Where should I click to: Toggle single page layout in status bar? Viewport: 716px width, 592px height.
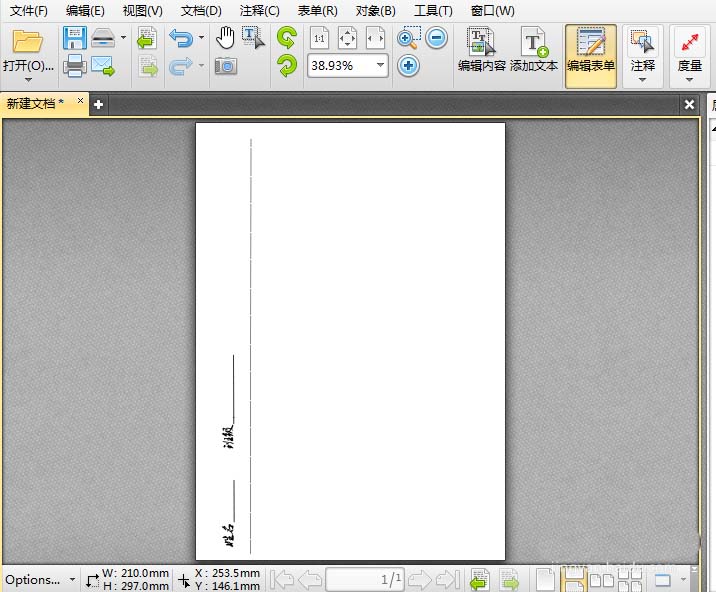pos(545,579)
